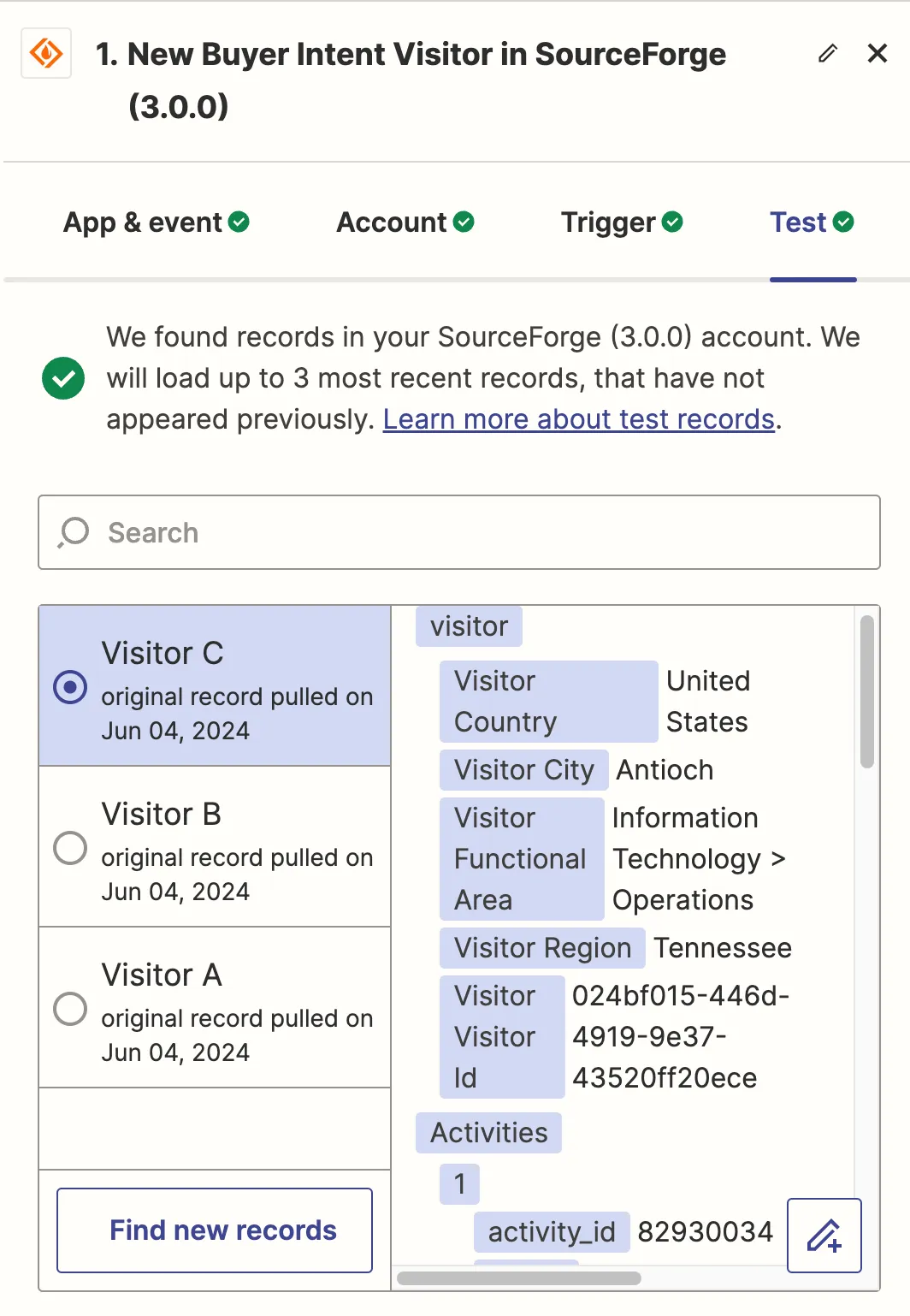
Task: Click into the Search records field
Action: click(459, 532)
